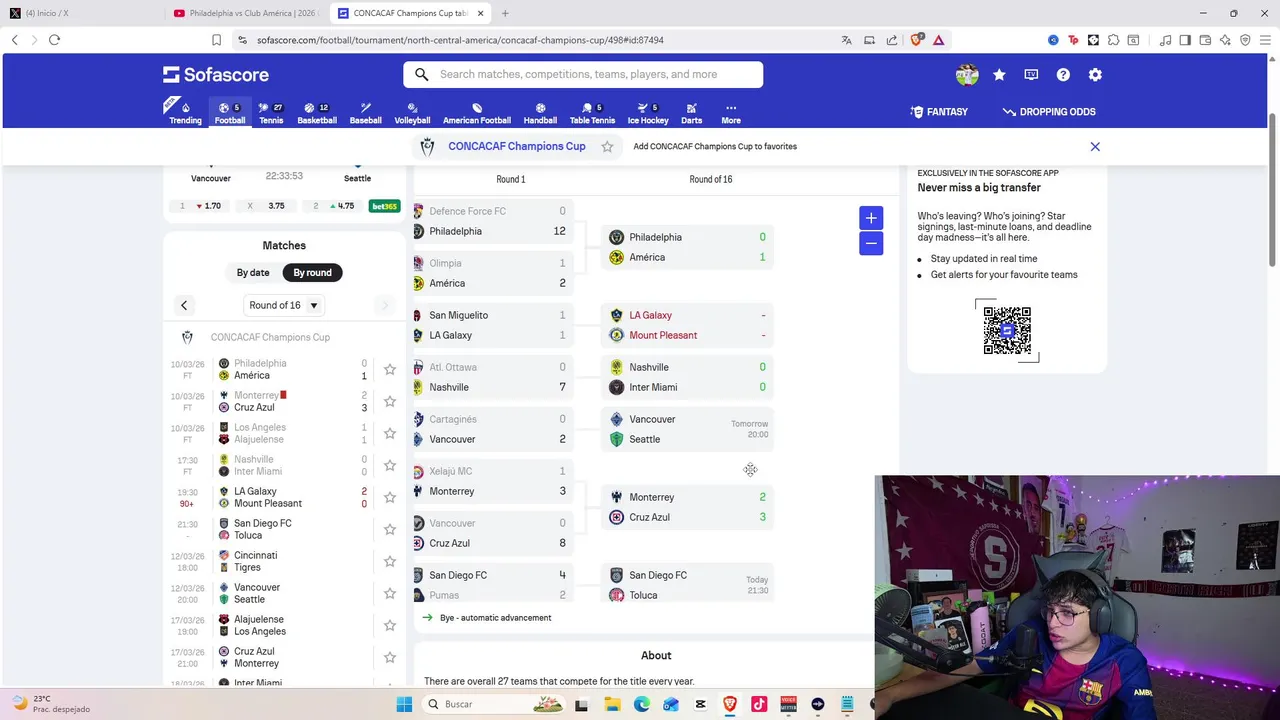The height and width of the screenshot is (720, 1280).
Task: Open TikTok from the taskbar
Action: click(x=759, y=704)
